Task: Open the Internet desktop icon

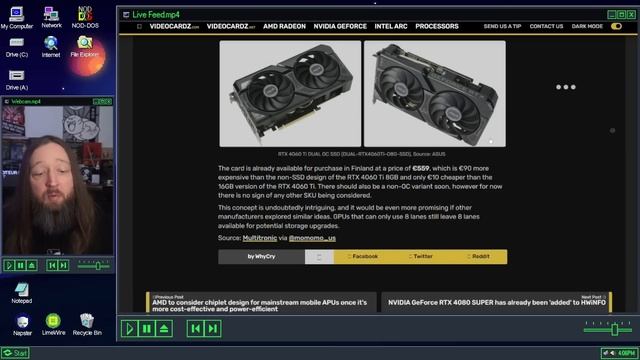Action: click(x=51, y=47)
